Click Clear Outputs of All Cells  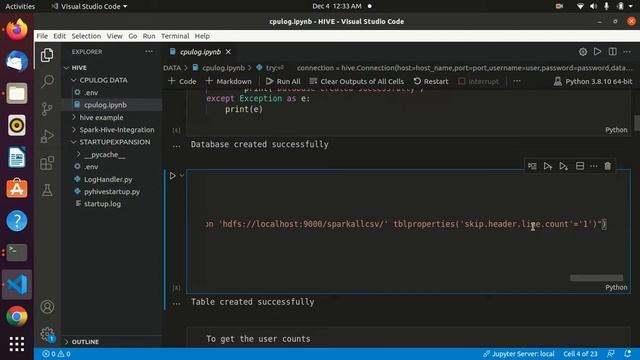click(356, 81)
